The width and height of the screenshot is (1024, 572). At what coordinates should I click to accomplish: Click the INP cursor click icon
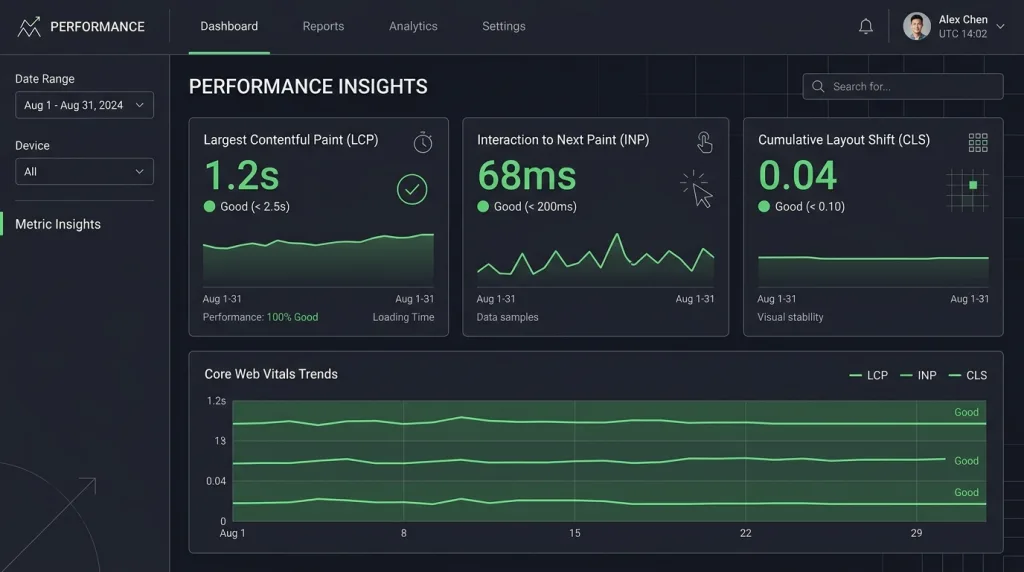coord(697,189)
